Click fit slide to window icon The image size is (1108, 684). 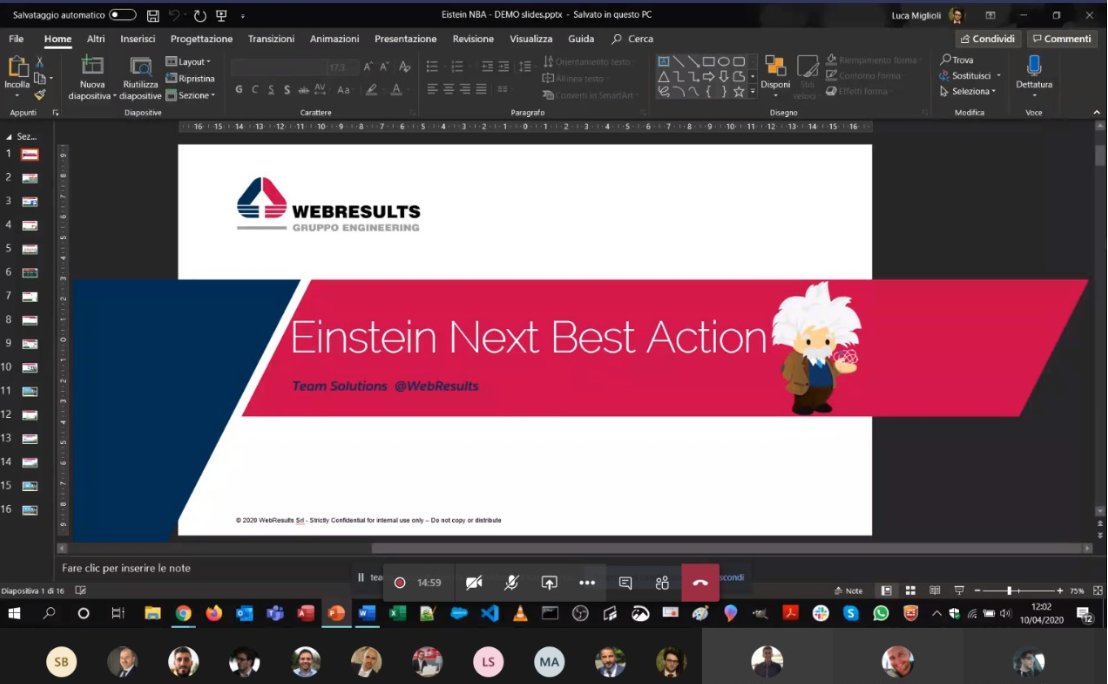[x=1097, y=591]
